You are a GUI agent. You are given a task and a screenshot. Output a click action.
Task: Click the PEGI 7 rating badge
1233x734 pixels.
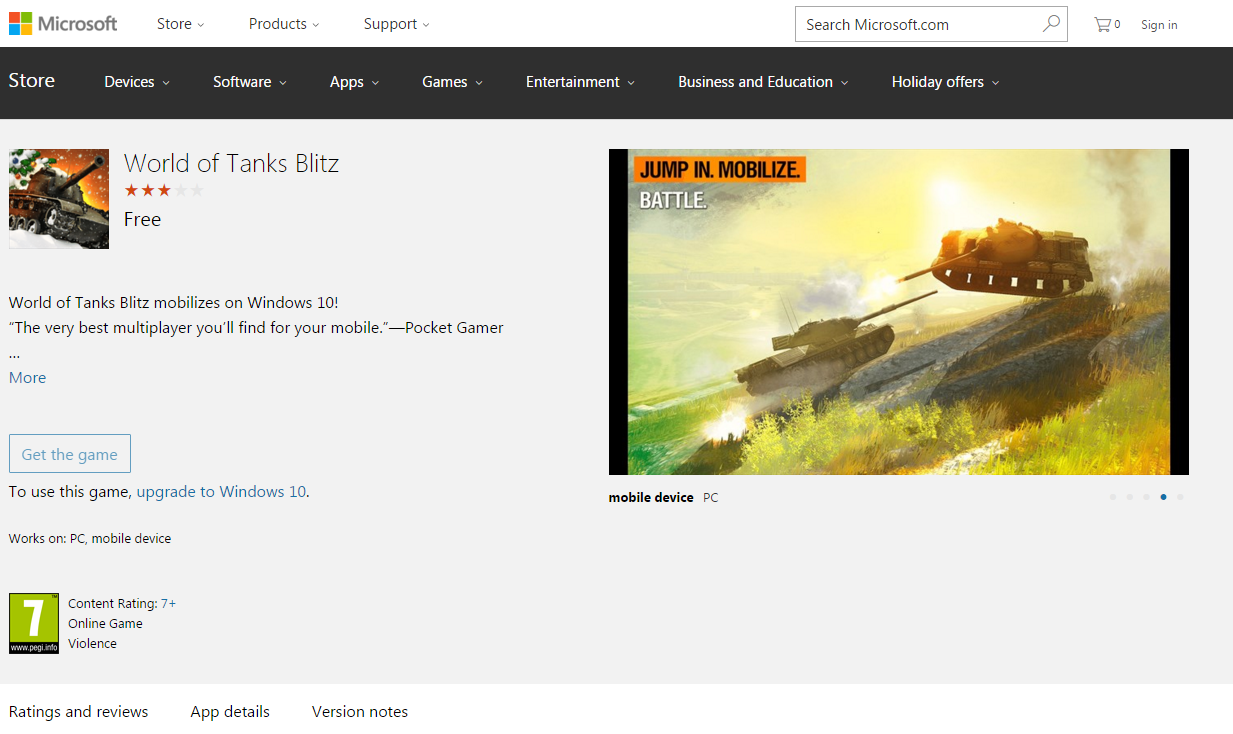(x=34, y=623)
